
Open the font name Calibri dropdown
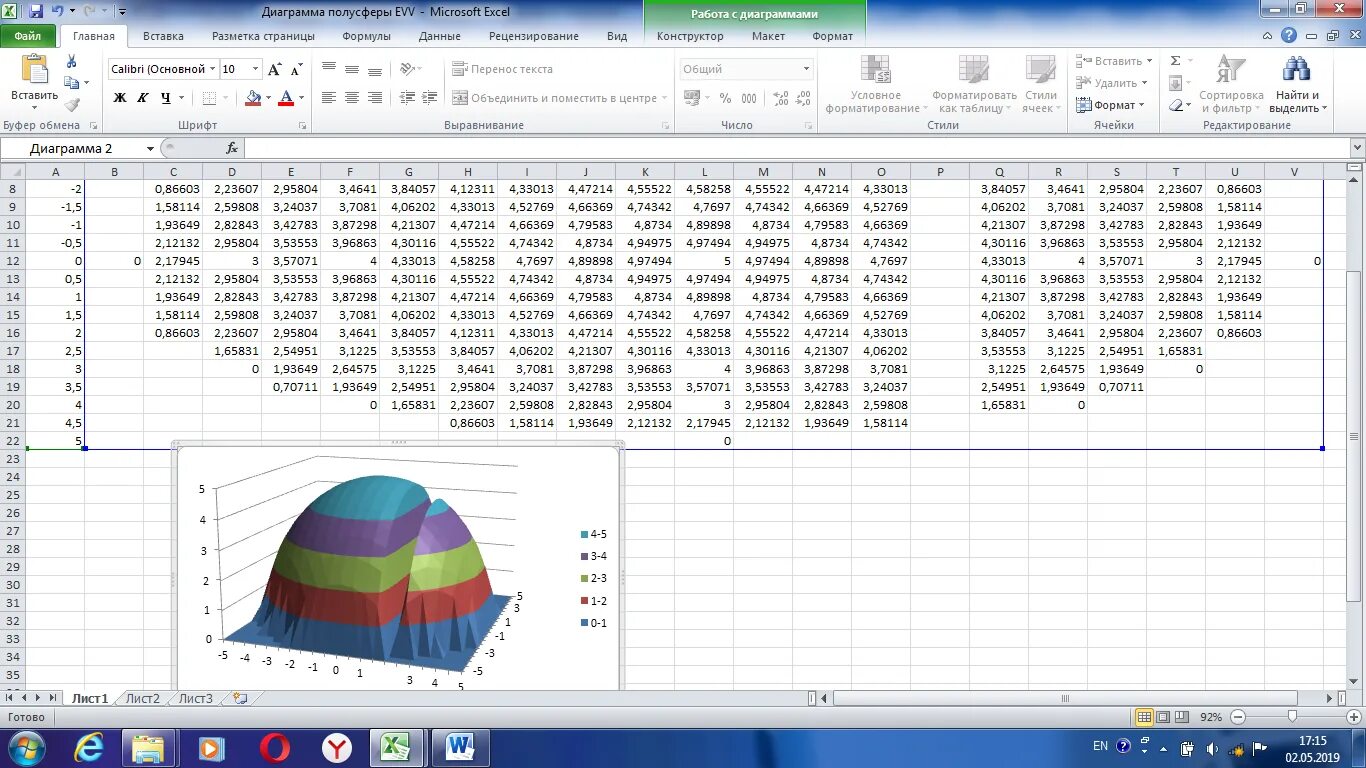click(212, 69)
